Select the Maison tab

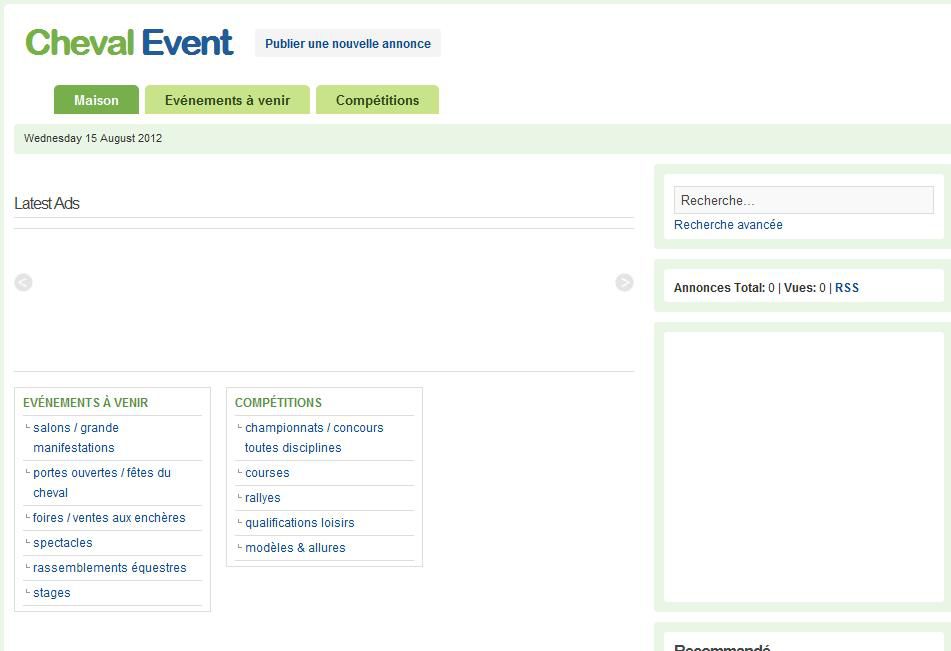tap(96, 100)
